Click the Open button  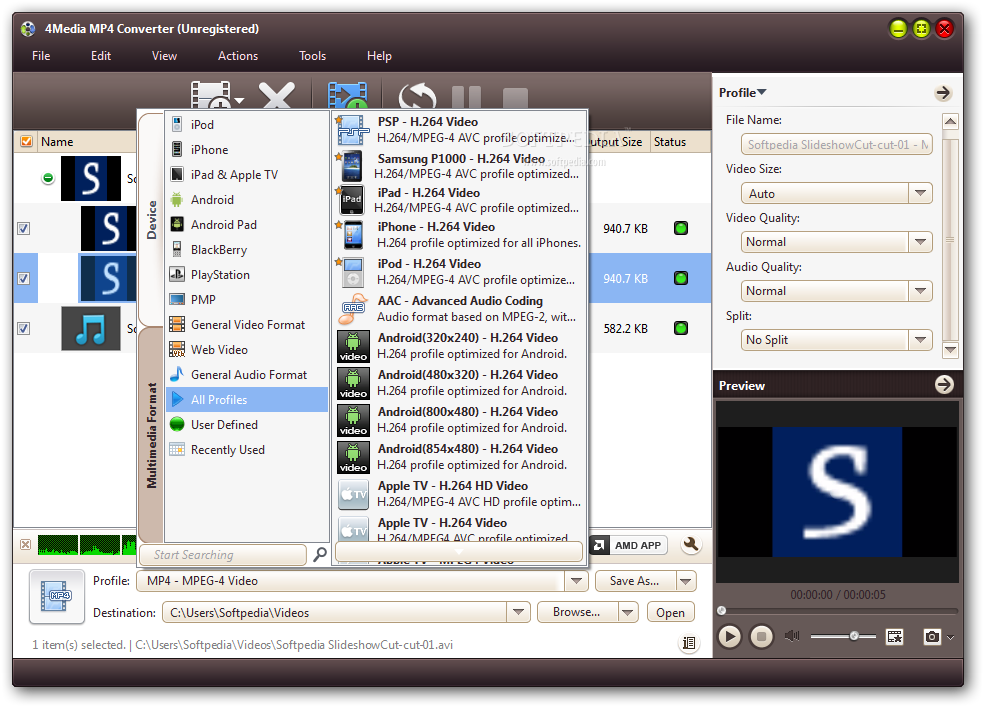click(x=670, y=612)
